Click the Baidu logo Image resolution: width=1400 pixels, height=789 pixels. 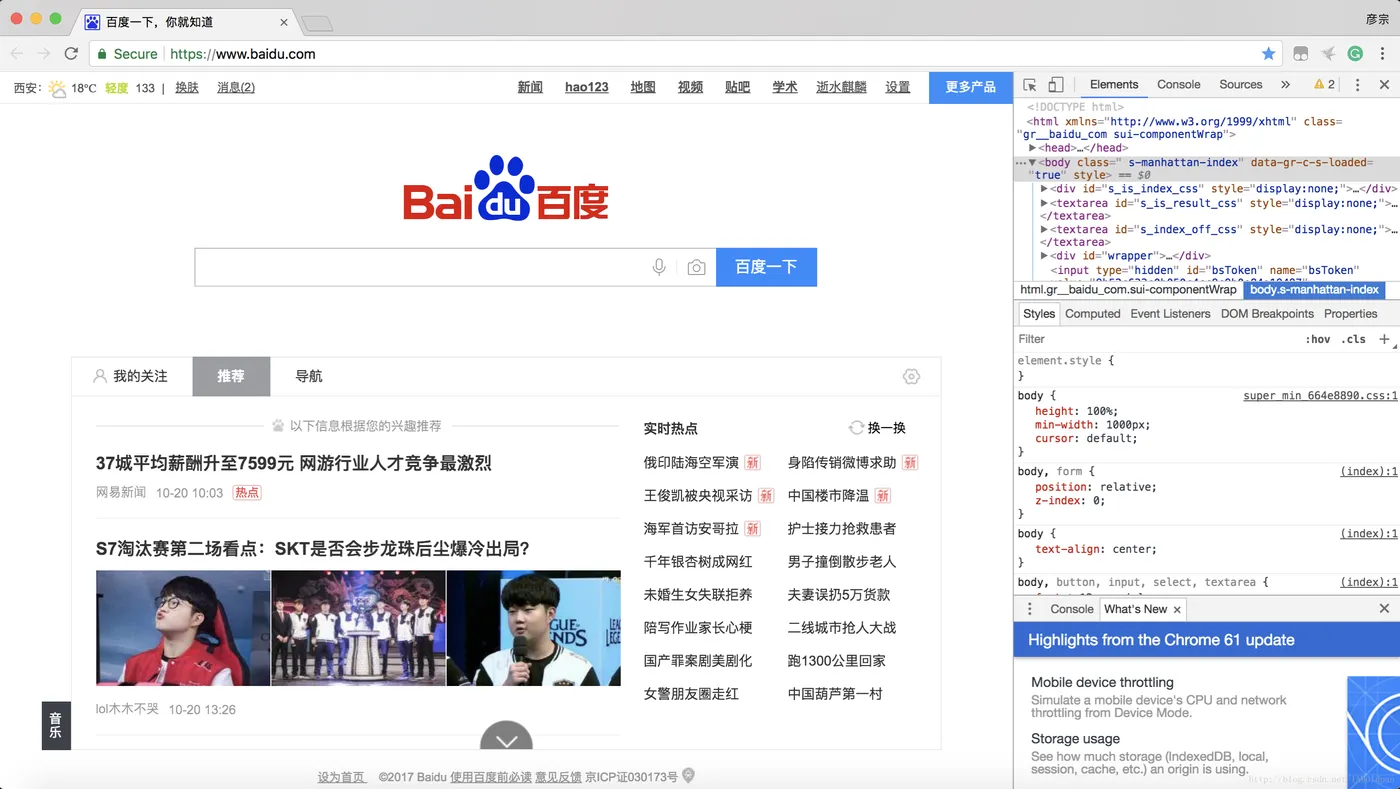tap(506, 188)
